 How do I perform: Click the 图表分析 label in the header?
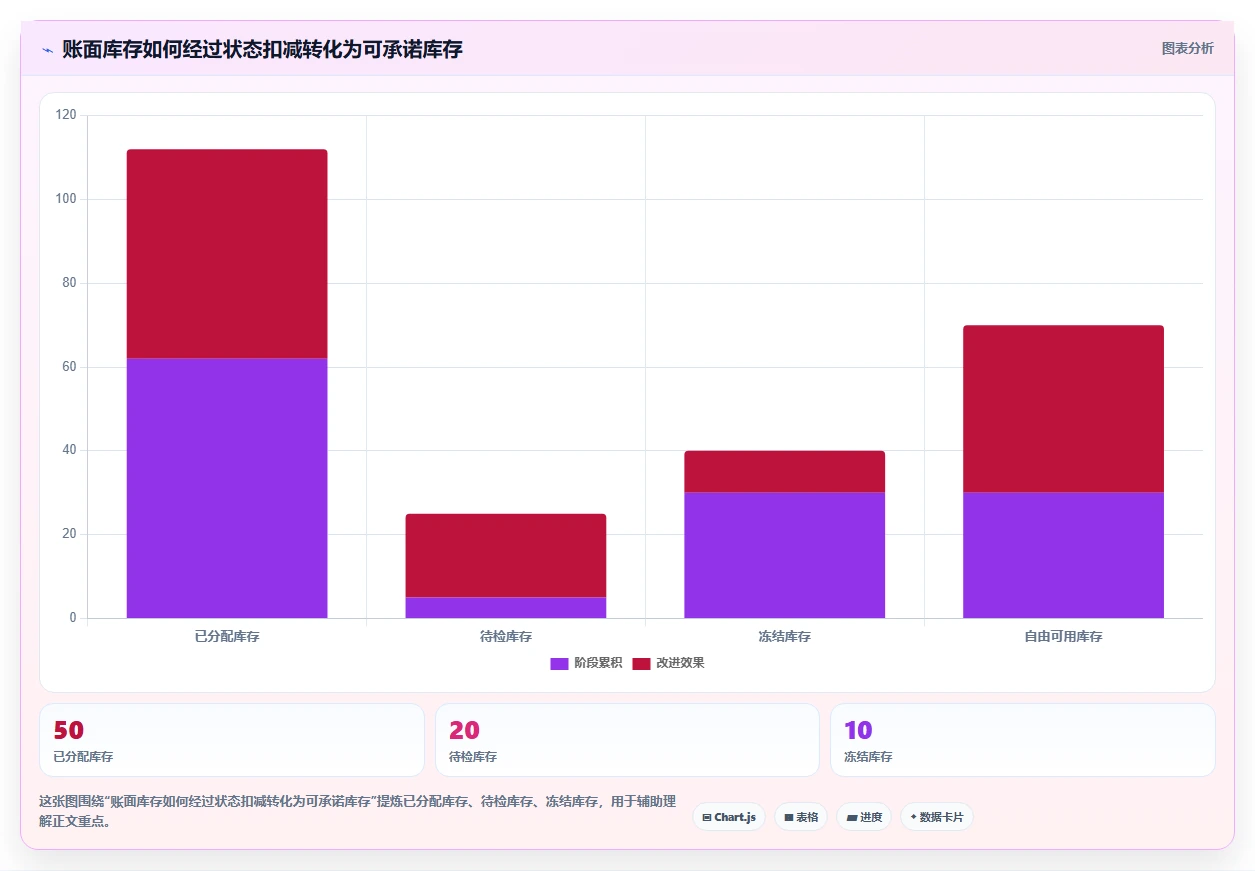pos(1187,48)
